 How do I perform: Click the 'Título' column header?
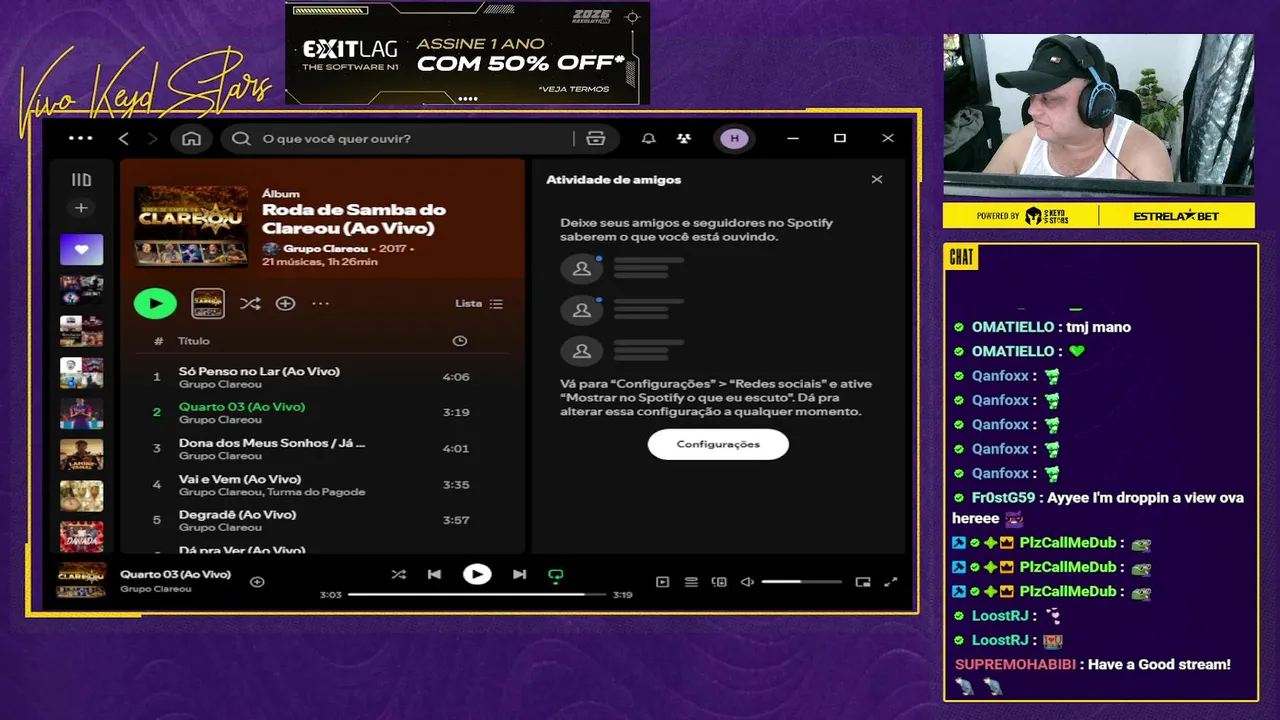(194, 341)
